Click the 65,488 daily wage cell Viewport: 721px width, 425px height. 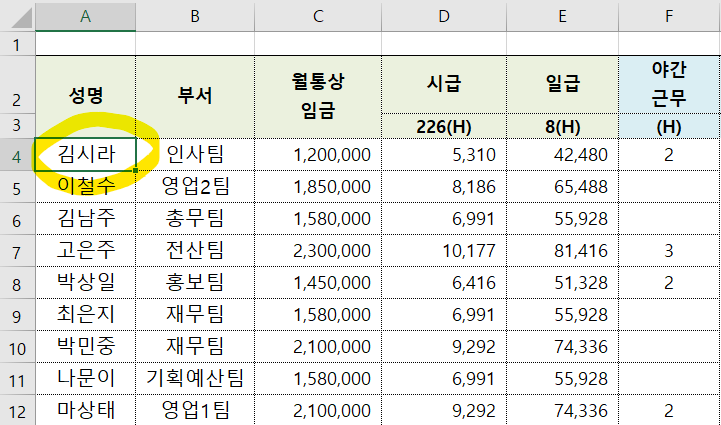tap(562, 186)
